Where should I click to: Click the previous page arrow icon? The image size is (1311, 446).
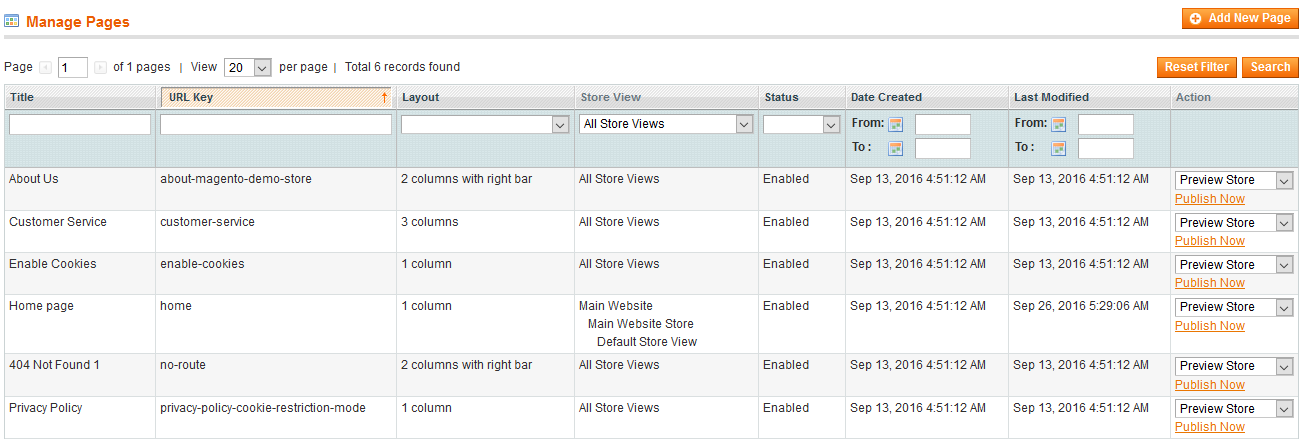(x=45, y=68)
